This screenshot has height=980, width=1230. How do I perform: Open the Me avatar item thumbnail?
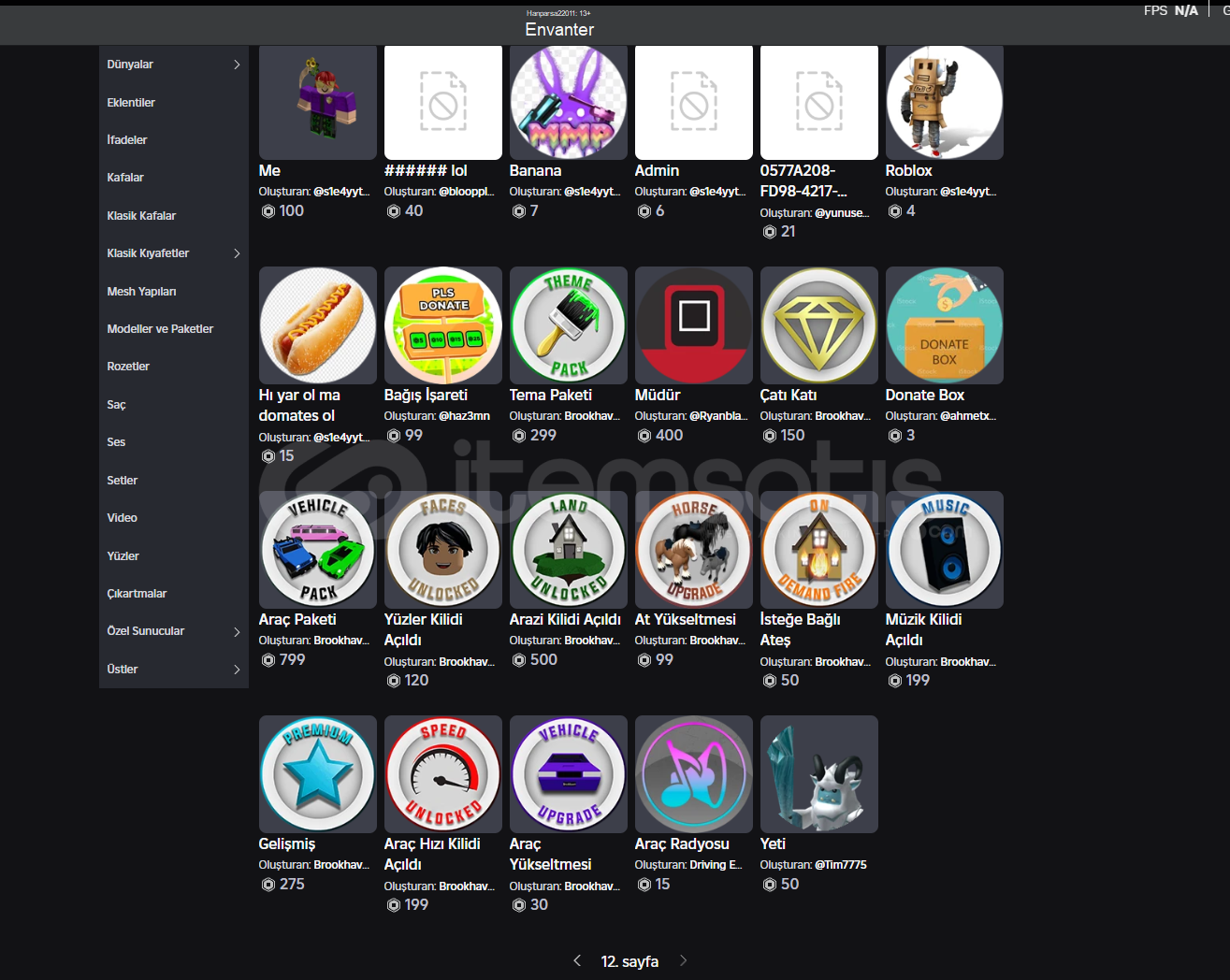pyautogui.click(x=317, y=102)
